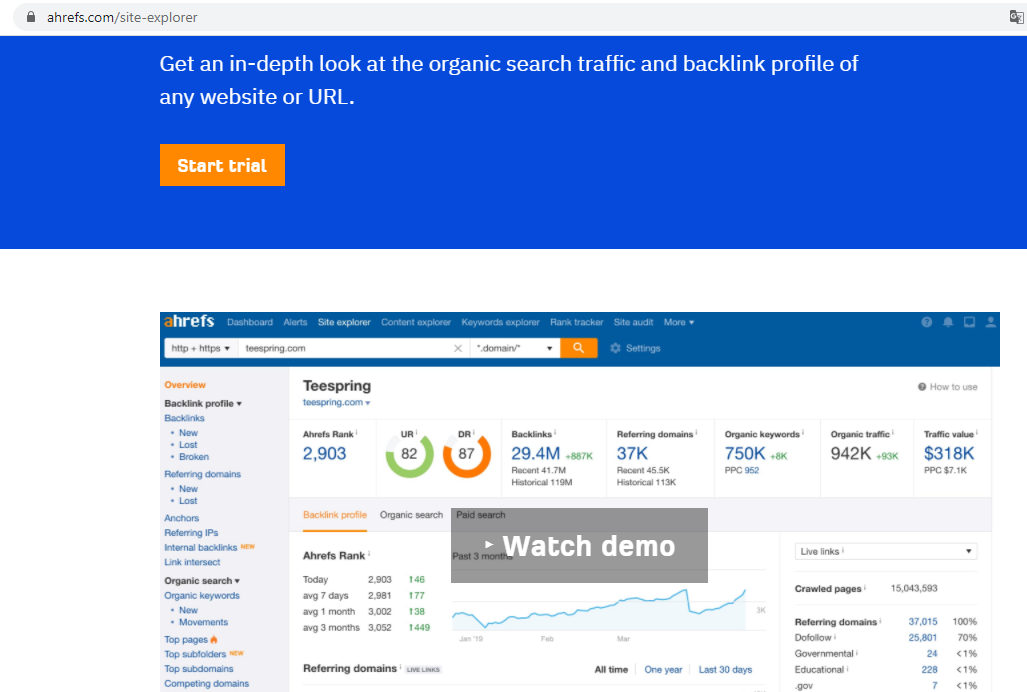Click the Educational 228 count
This screenshot has height=692, width=1027.
[x=929, y=670]
